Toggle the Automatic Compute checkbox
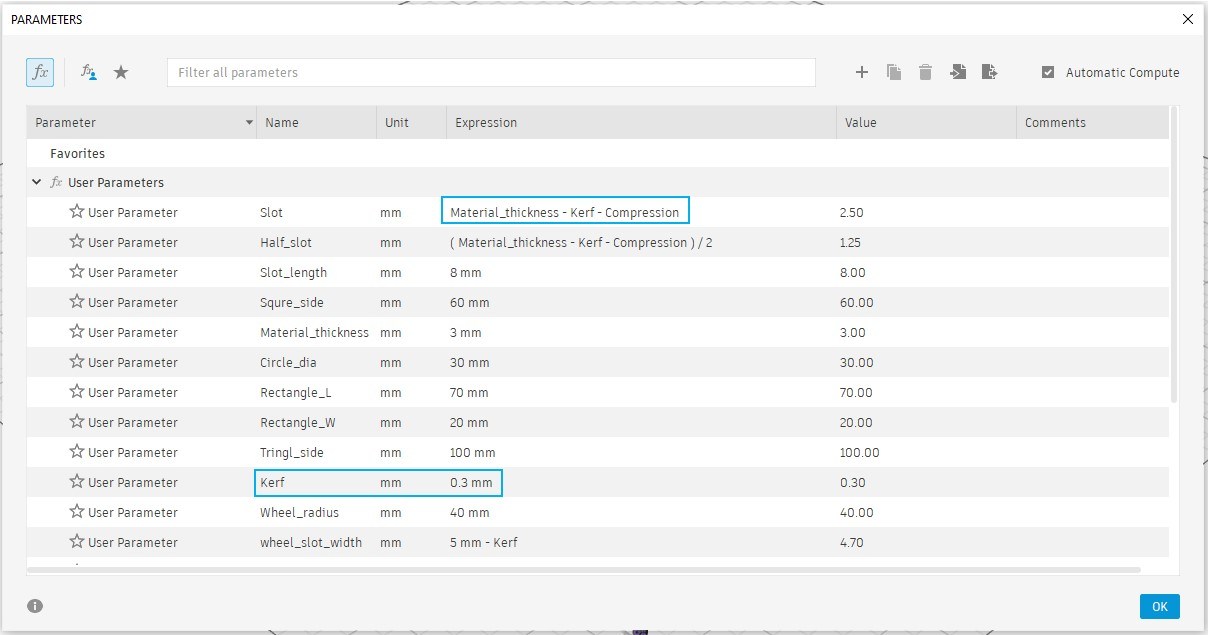 tap(1048, 72)
